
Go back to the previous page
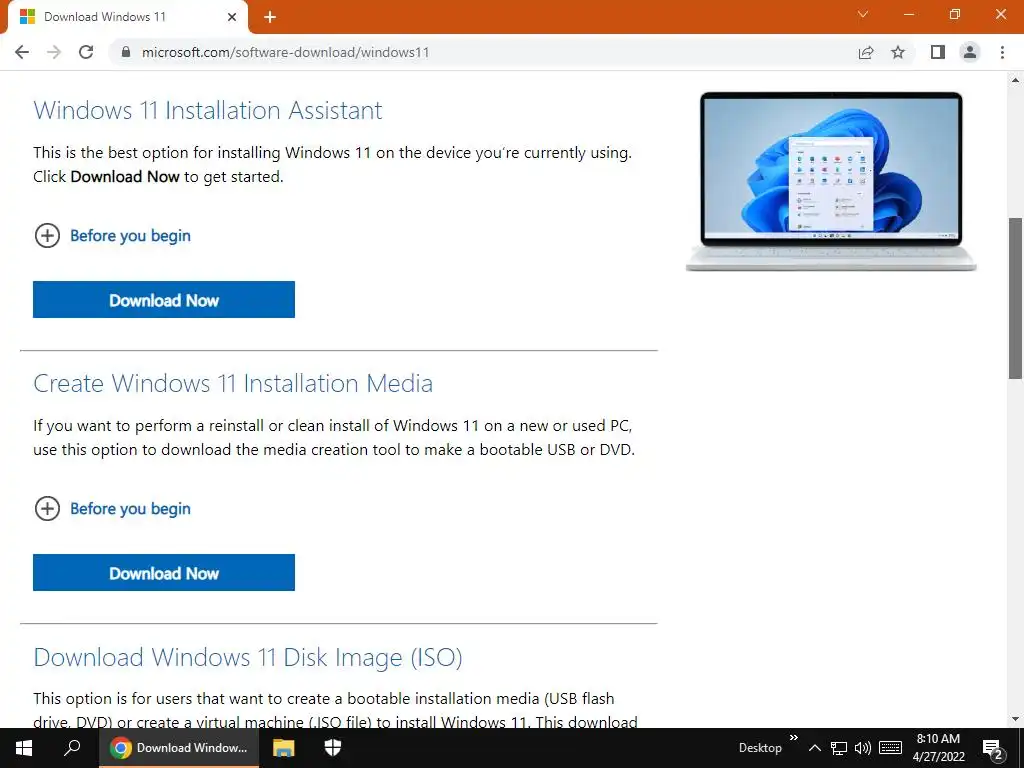pos(22,52)
